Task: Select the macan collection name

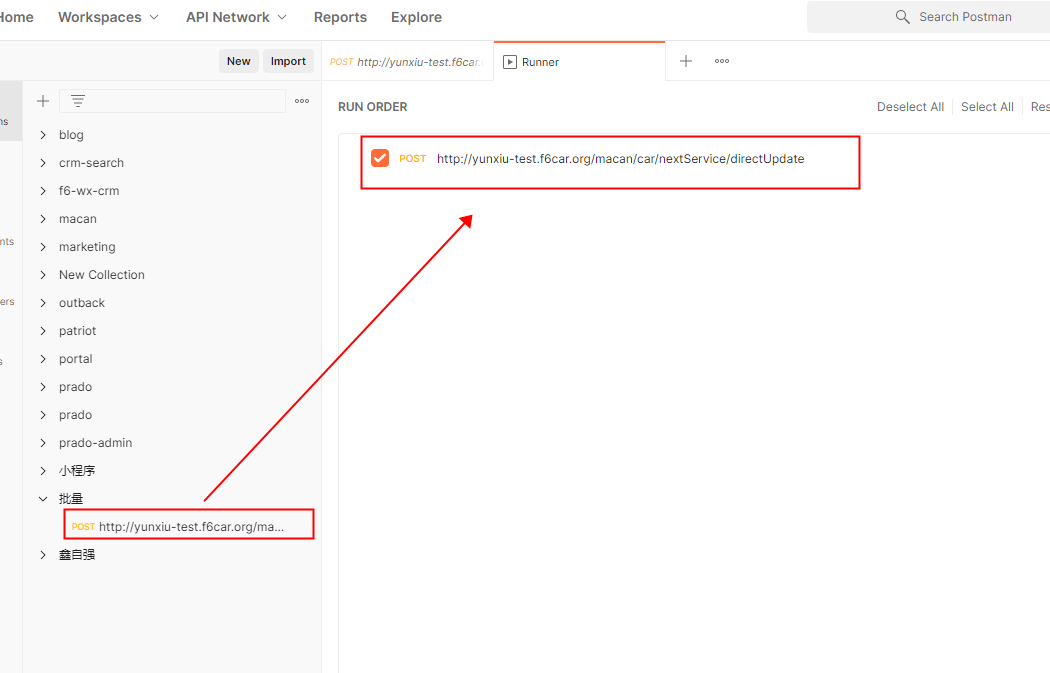Action: pyautogui.click(x=78, y=219)
